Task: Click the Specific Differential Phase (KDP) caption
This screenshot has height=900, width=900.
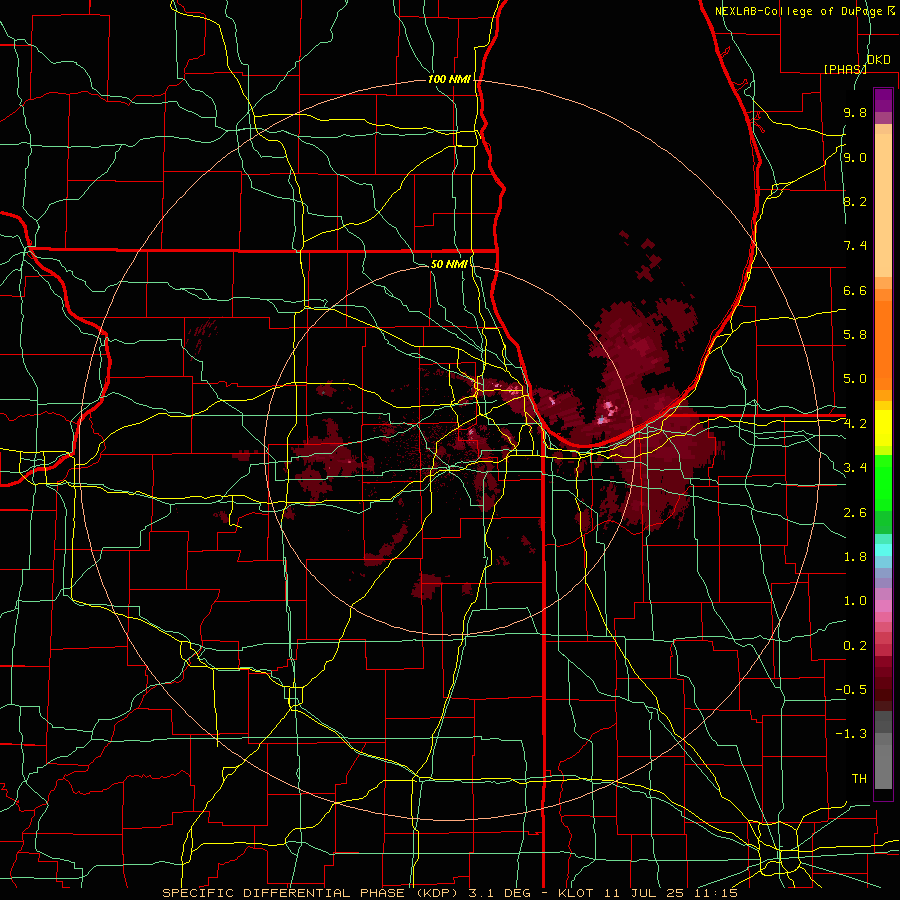Action: [x=312, y=893]
